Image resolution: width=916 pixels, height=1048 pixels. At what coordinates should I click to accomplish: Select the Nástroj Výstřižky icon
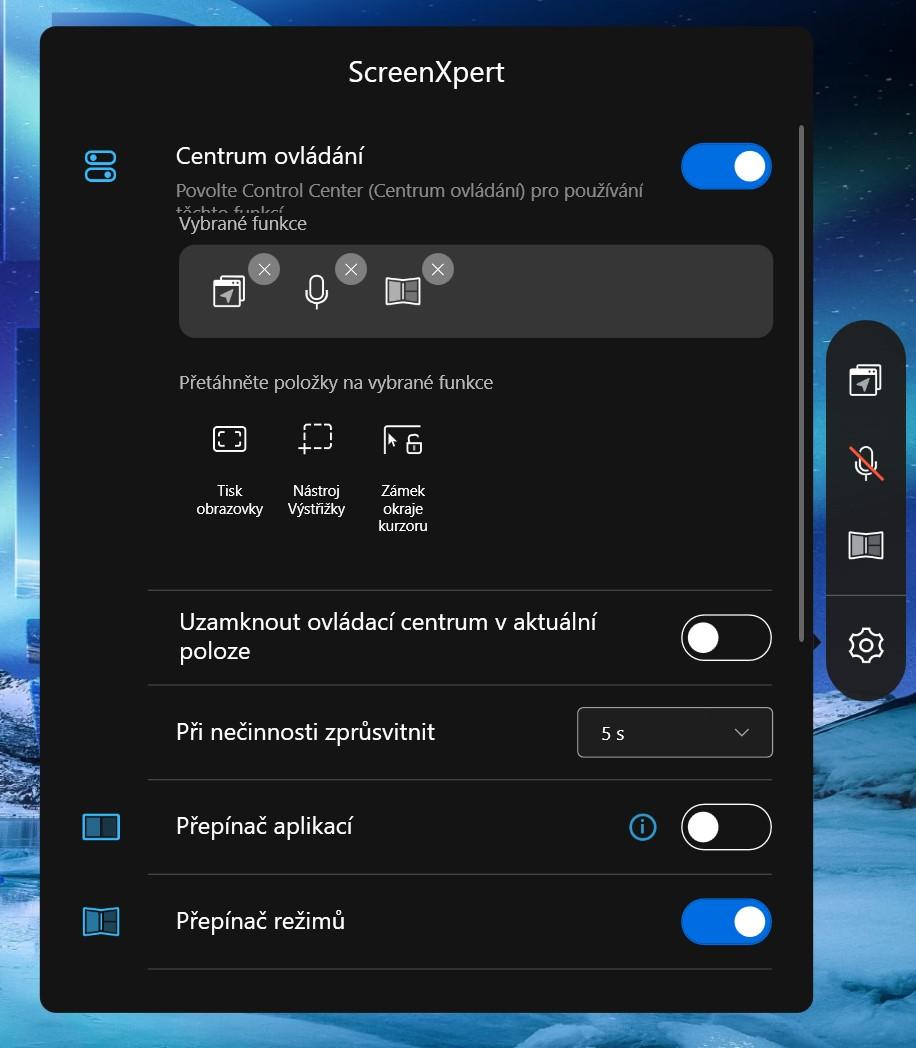pos(315,438)
